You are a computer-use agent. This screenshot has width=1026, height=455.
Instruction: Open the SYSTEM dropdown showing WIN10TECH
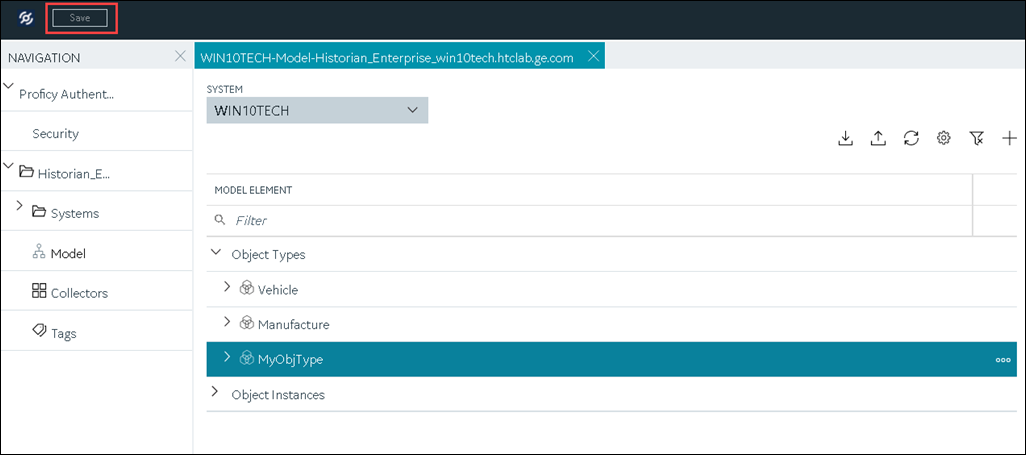[317, 111]
